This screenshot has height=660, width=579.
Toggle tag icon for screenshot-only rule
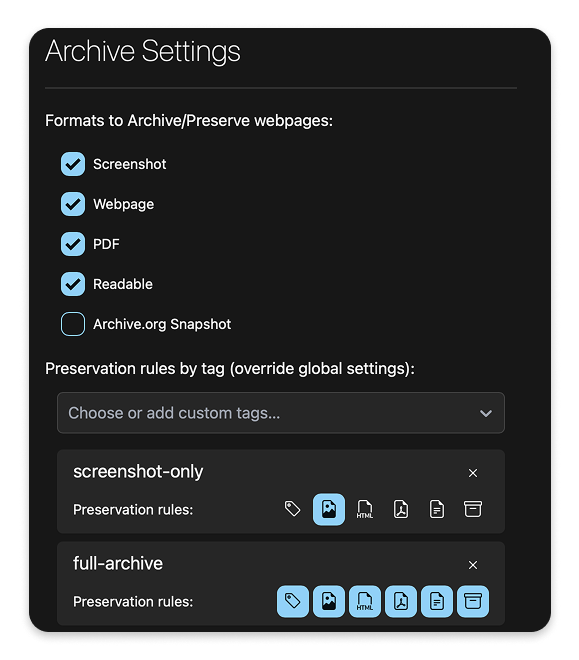coord(293,509)
